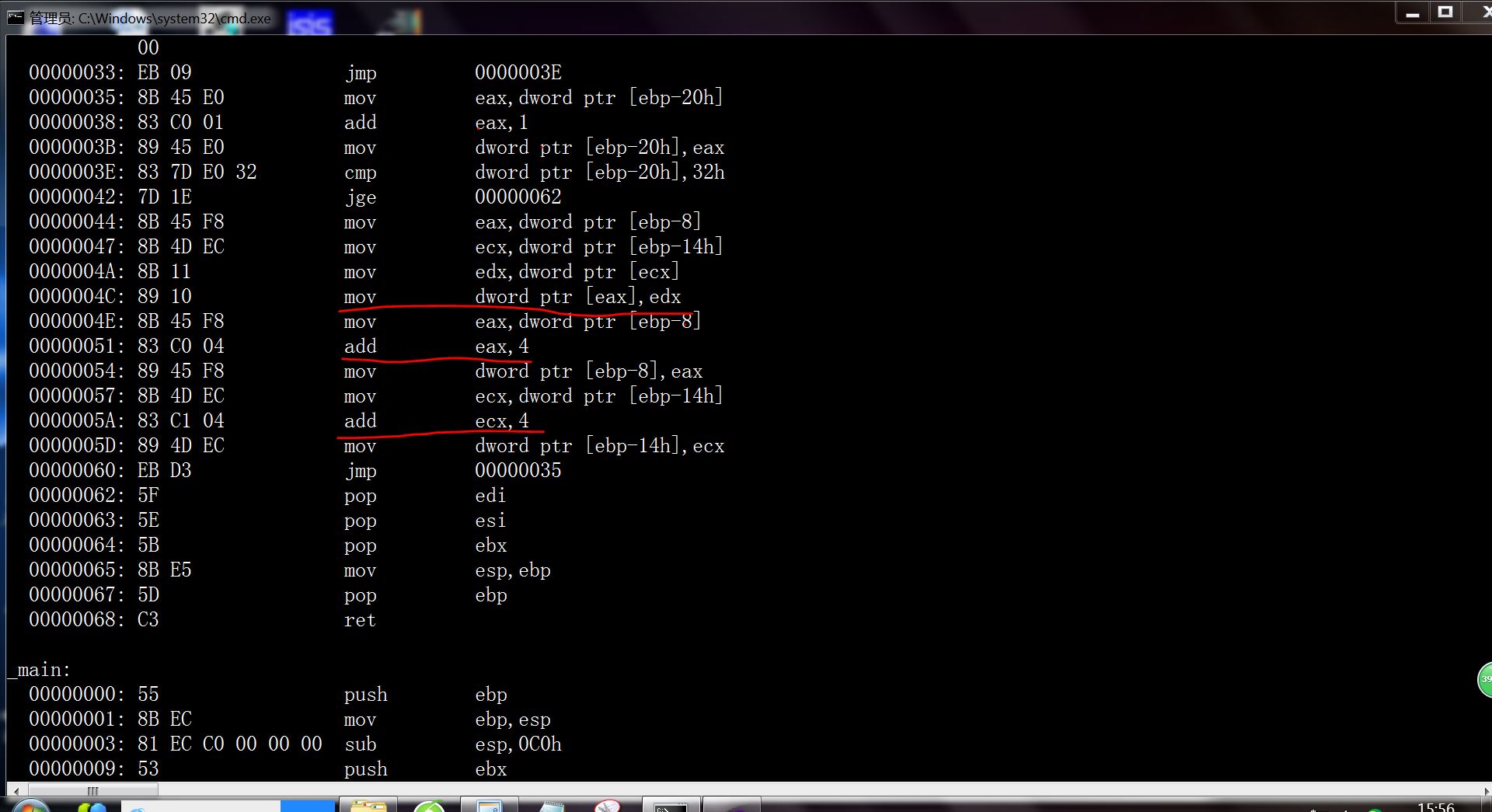The height and width of the screenshot is (812, 1492).
Task: Click the window title text 'C:\Windows\system32\cmd.exe'
Action: pyautogui.click(x=174, y=18)
